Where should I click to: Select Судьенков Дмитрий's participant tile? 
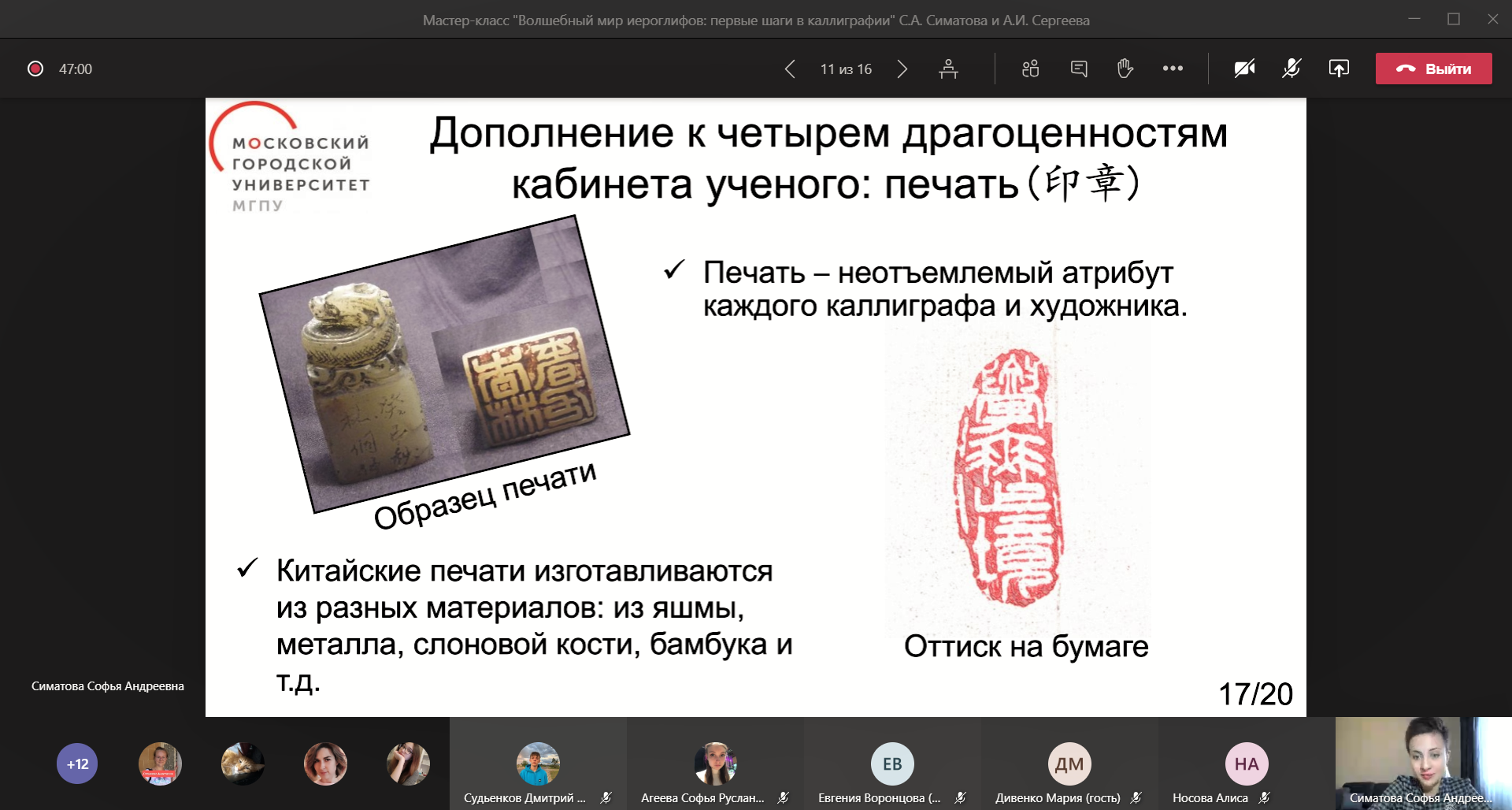point(538,762)
